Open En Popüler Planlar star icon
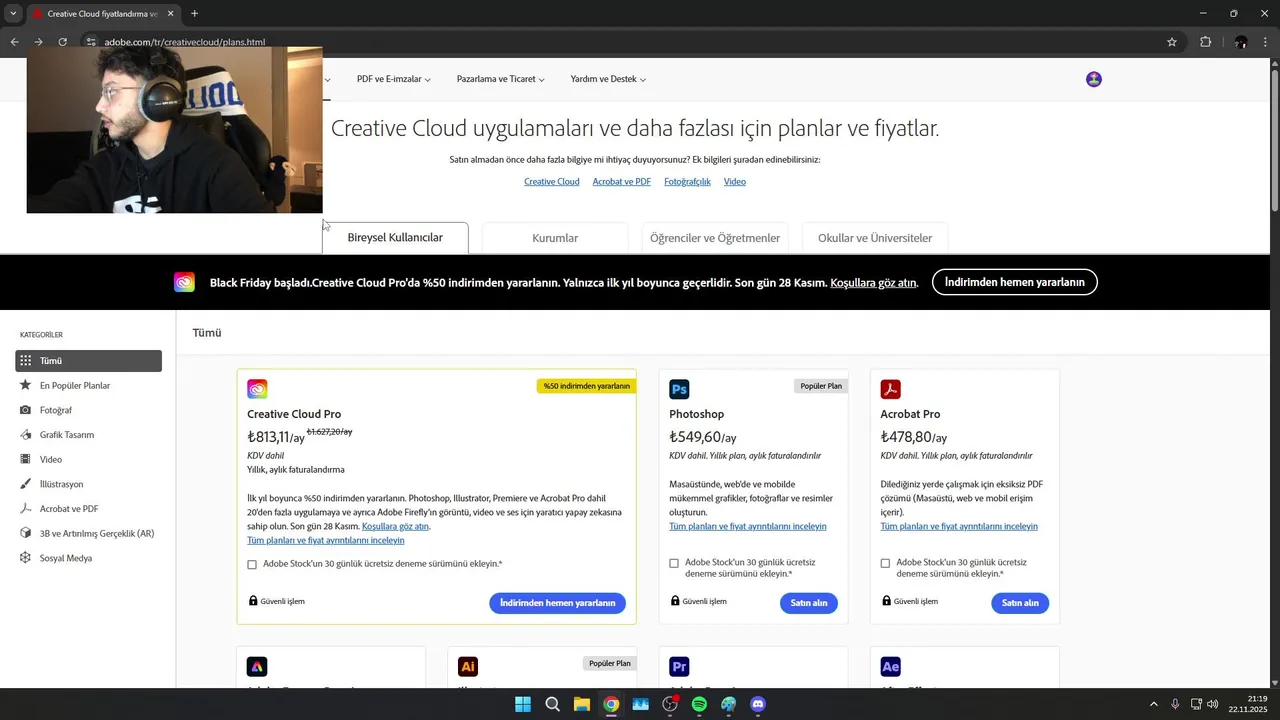This screenshot has height=720, width=1280. click(26, 385)
